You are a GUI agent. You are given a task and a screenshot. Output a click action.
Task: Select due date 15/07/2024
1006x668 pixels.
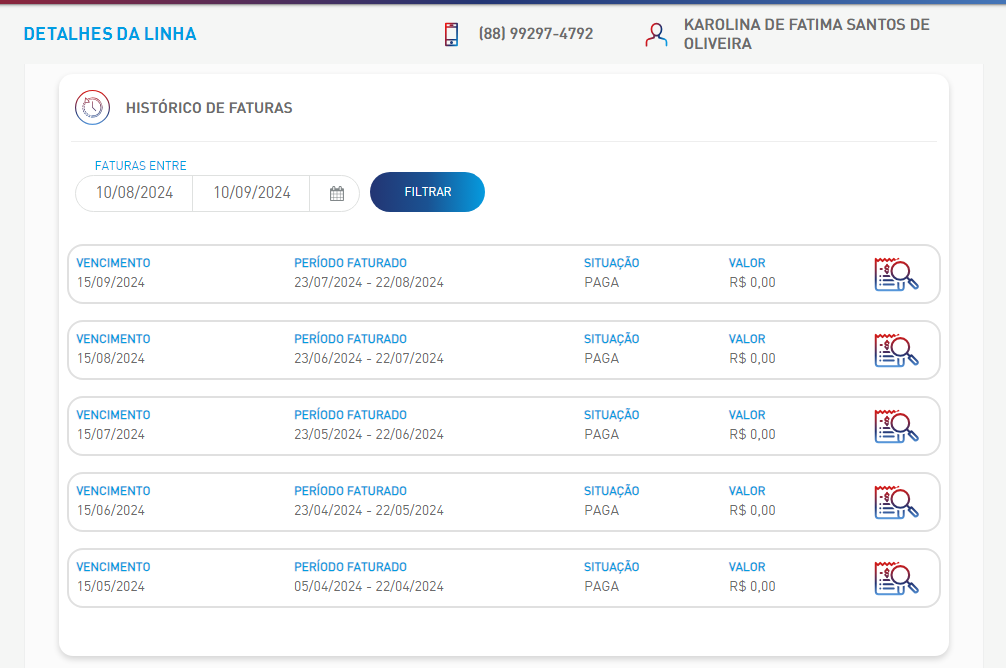click(x=111, y=434)
